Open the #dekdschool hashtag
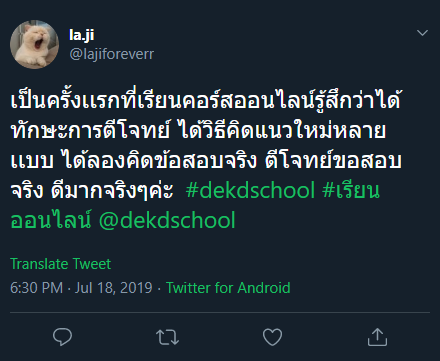440x361 pixels. click(x=250, y=191)
